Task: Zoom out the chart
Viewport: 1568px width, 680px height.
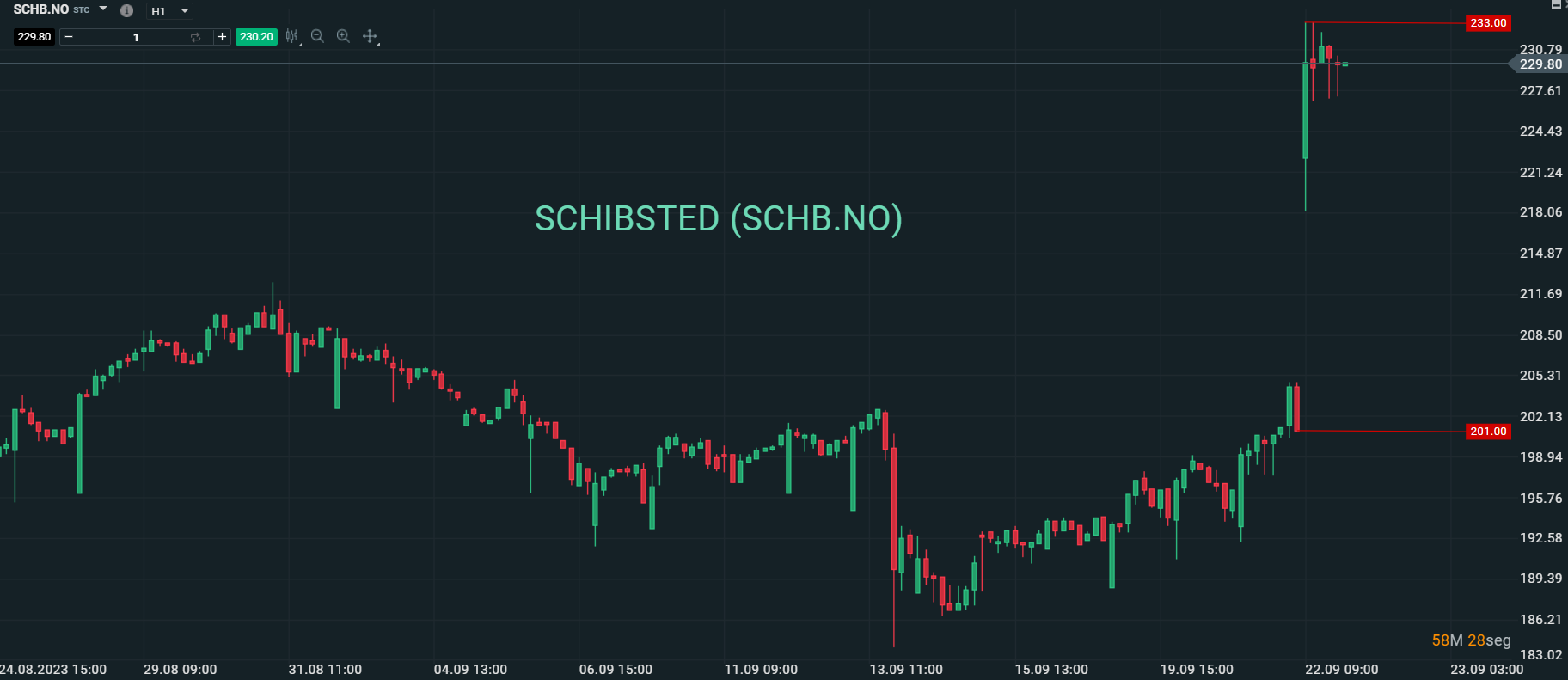Action: 317,36
